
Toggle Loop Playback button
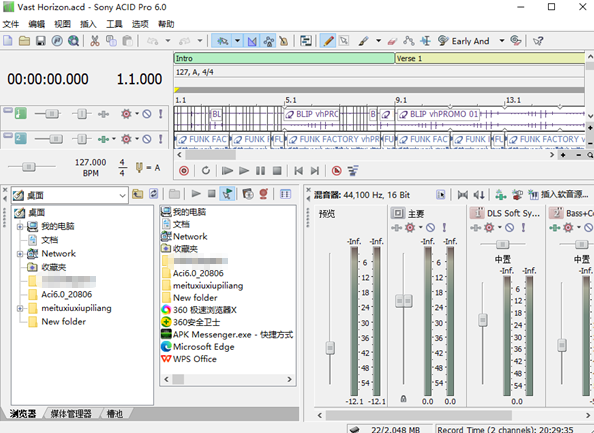[x=206, y=171]
